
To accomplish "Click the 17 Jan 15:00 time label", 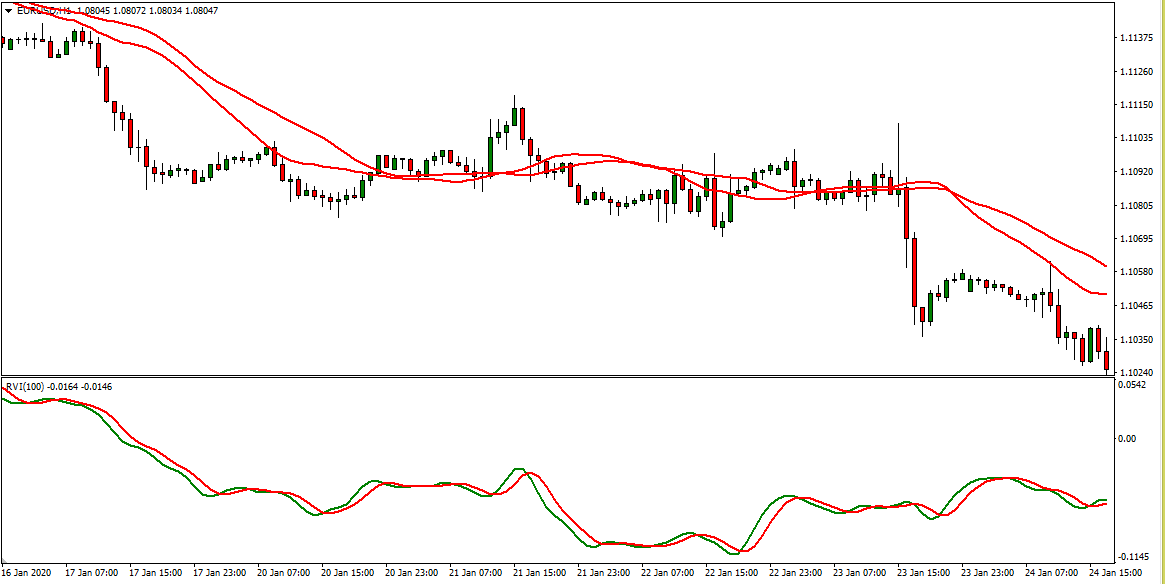I will tap(155, 574).
